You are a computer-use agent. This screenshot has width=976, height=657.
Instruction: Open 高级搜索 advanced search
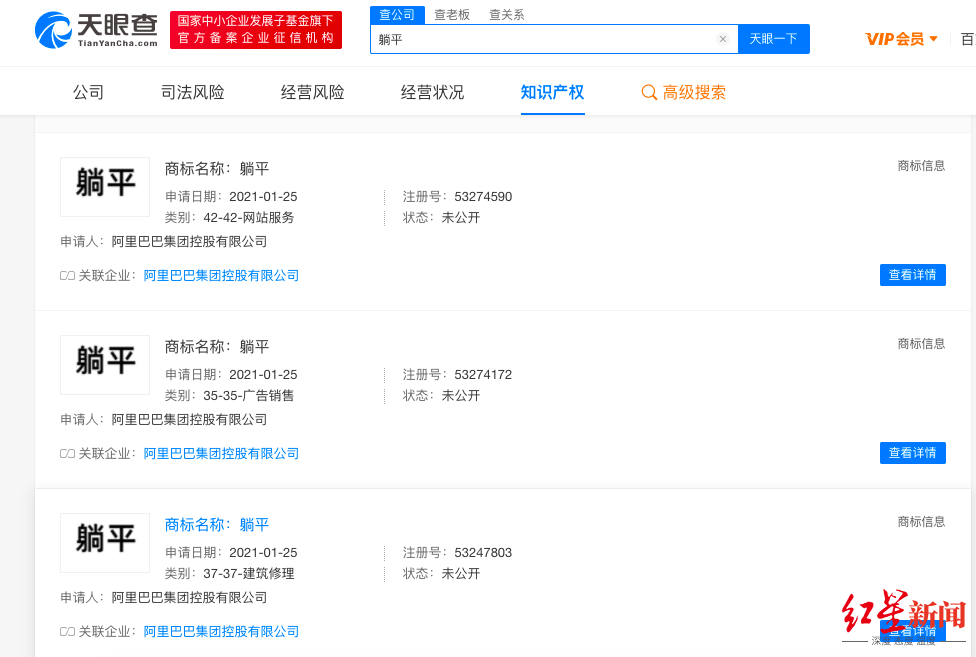point(683,93)
